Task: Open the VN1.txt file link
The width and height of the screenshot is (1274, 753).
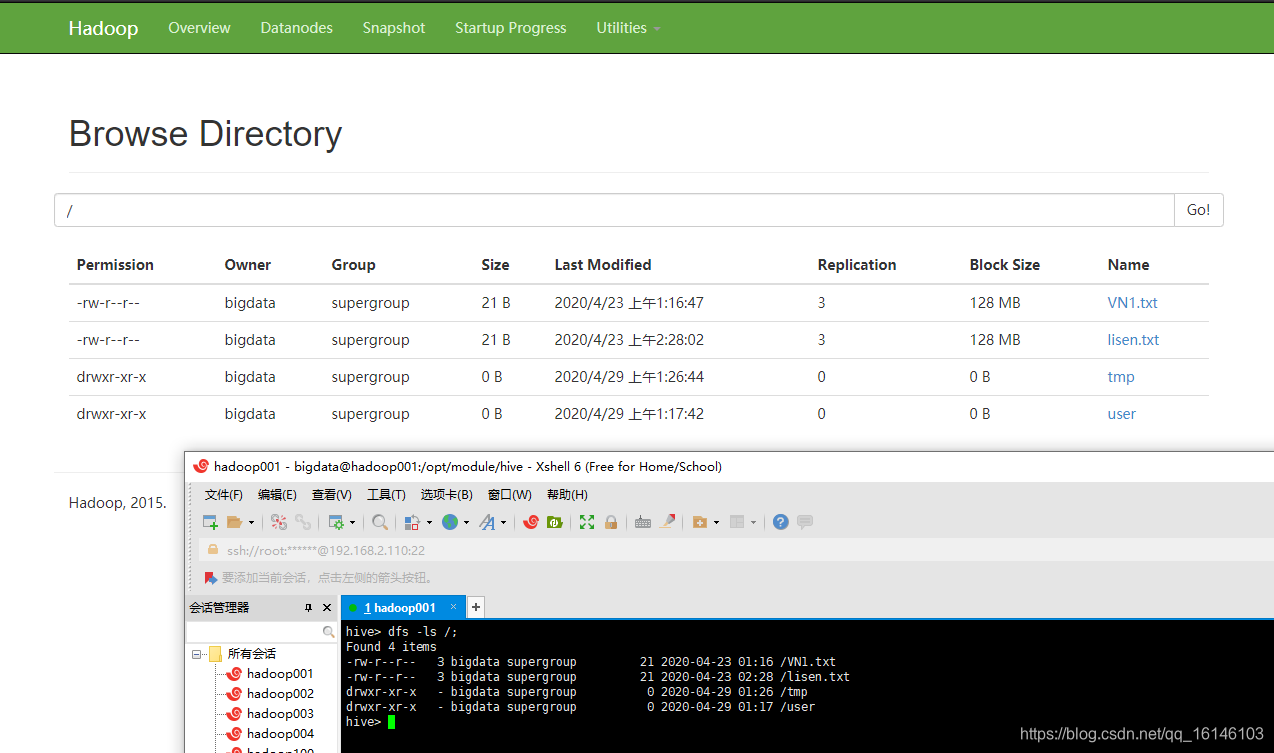Action: (x=1132, y=303)
